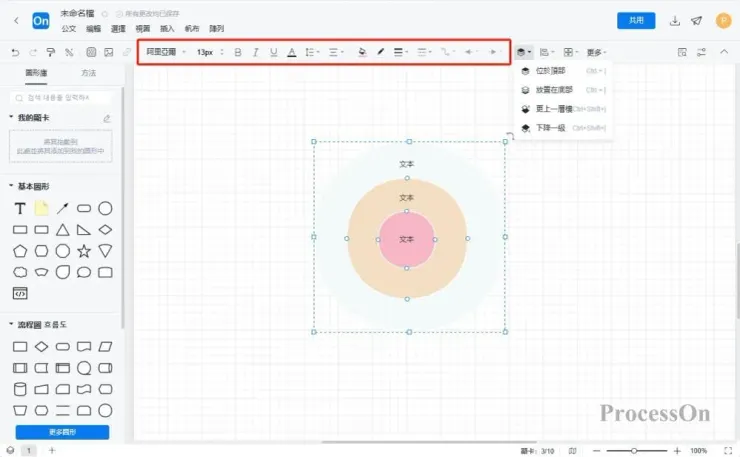The image size is (740, 457).
Task: Pick the triangle shape in basic shapes
Action: point(63,230)
